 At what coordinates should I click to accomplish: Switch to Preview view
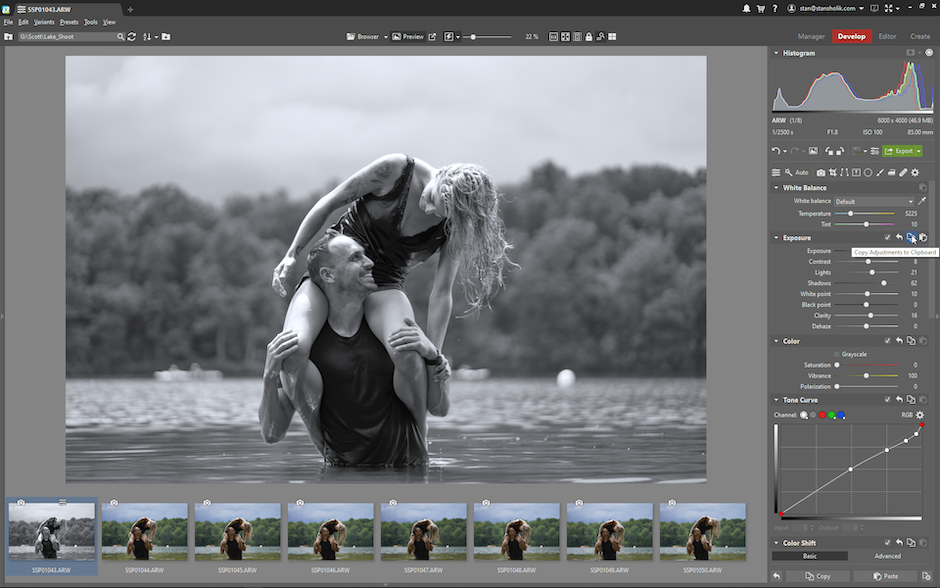pyautogui.click(x=408, y=37)
